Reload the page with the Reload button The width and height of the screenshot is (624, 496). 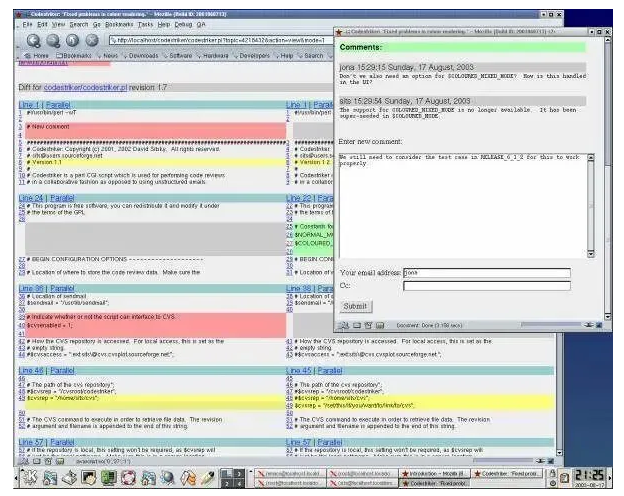[72, 40]
